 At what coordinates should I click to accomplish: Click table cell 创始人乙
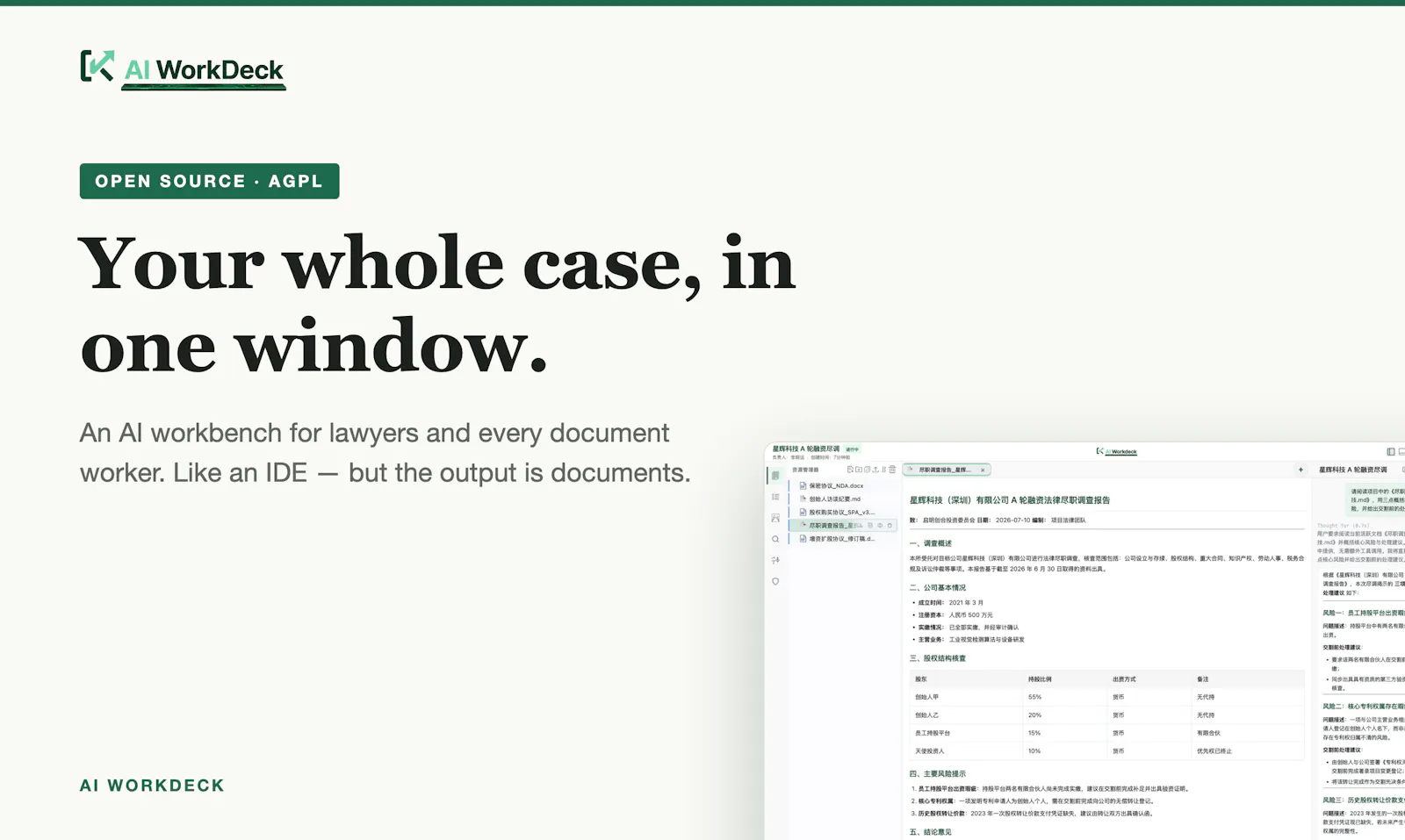coord(927,715)
